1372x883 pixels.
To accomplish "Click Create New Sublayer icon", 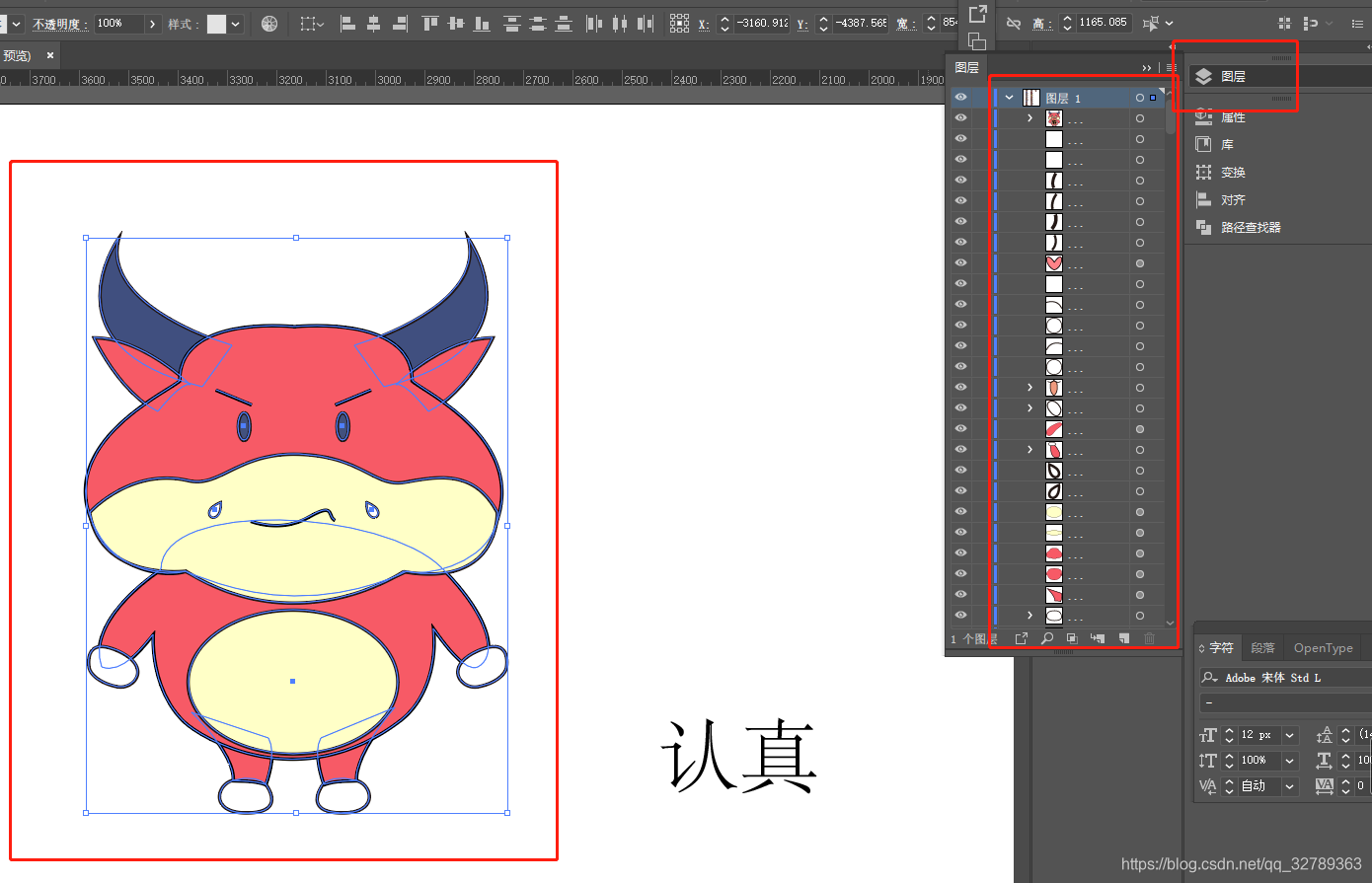I will coord(1098,638).
